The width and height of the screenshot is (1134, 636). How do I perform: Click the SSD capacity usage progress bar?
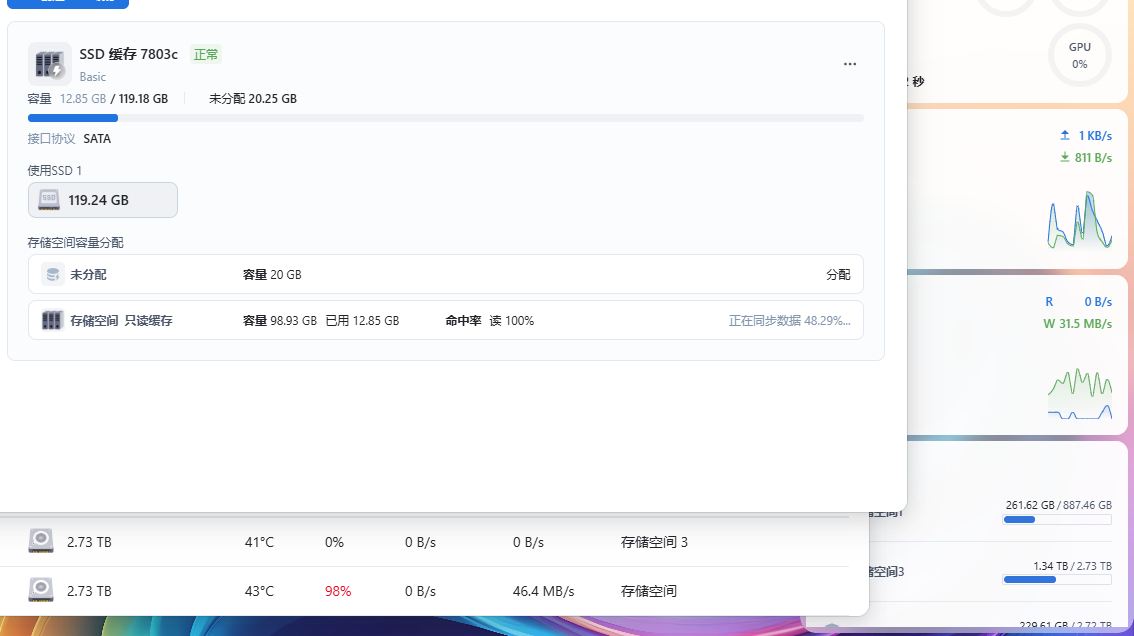446,118
